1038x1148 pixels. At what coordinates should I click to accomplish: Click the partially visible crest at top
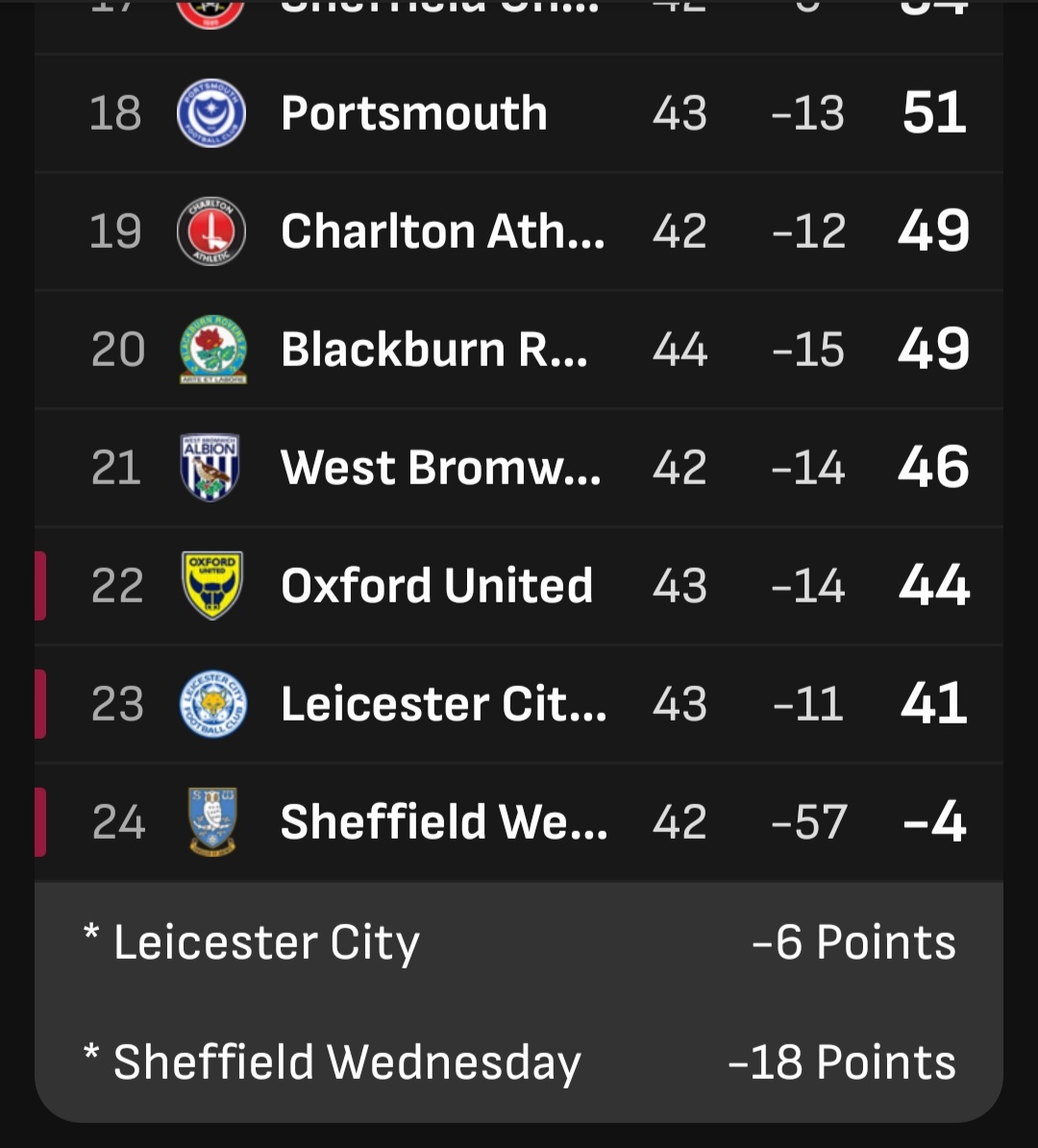pyautogui.click(x=210, y=12)
